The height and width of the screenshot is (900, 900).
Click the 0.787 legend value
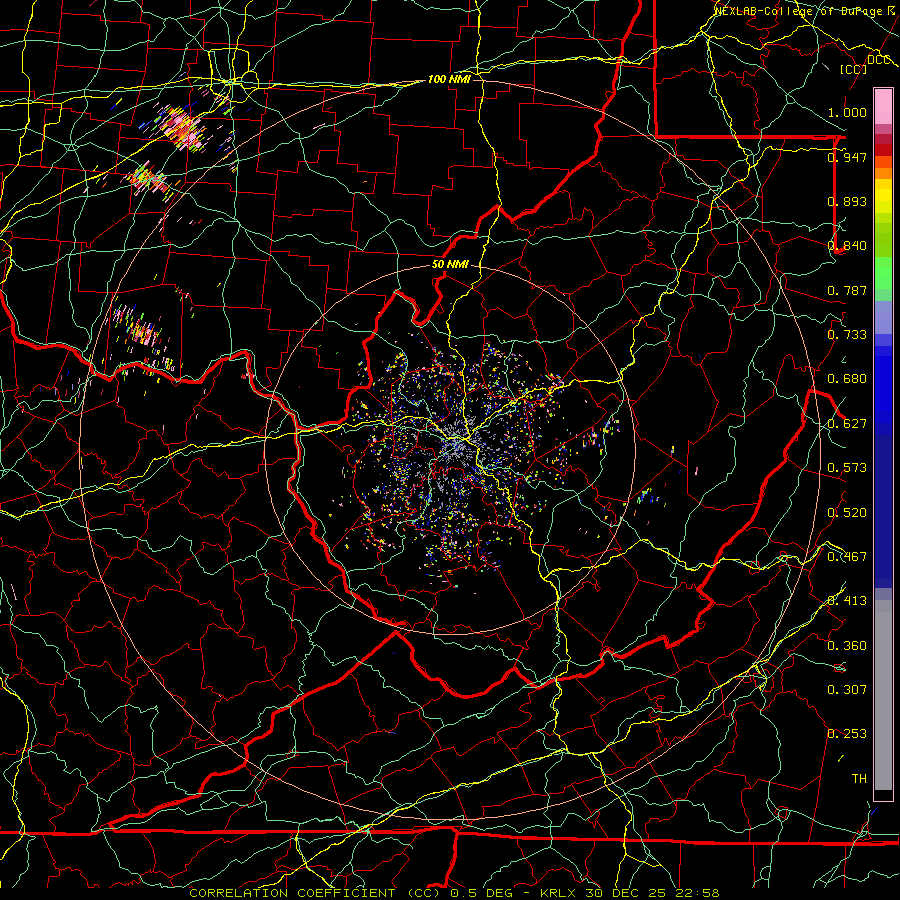tap(847, 290)
